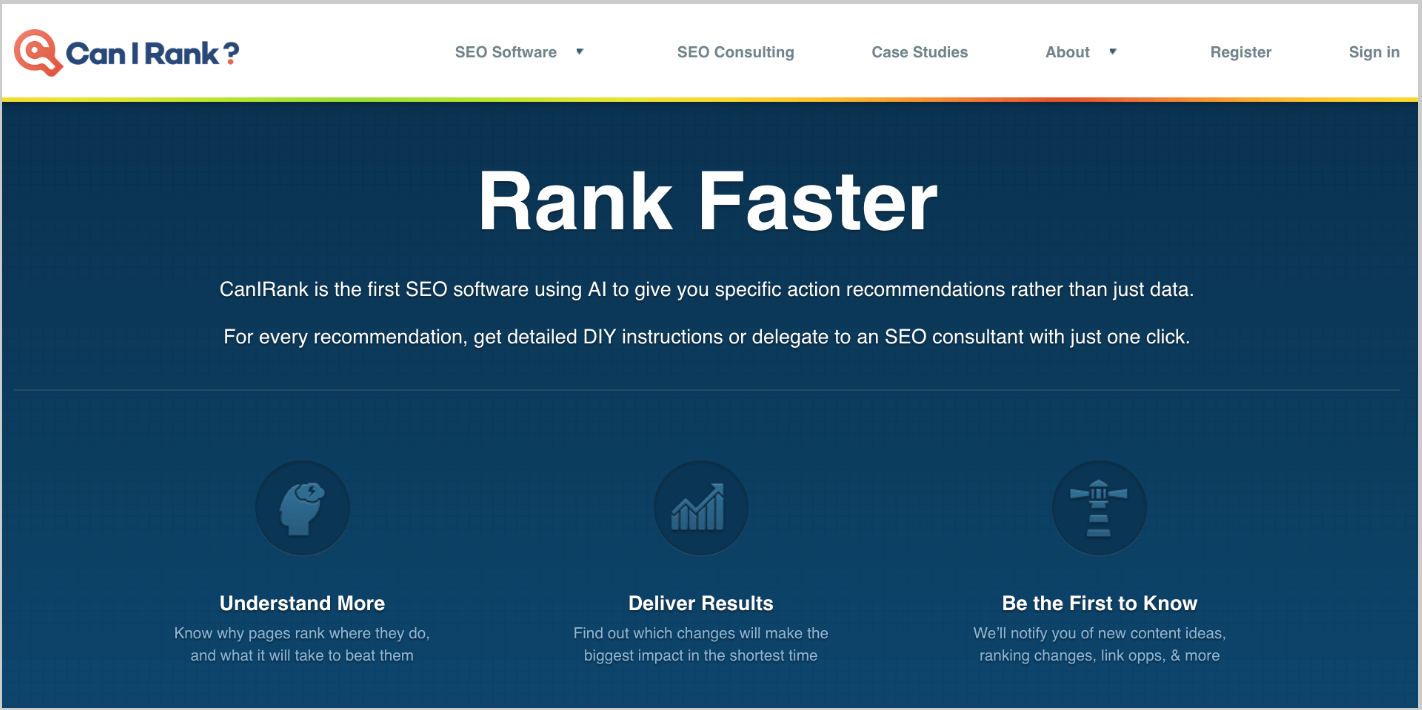Viewport: 1422px width, 710px height.
Task: Click the "Understand More" heading
Action: point(302,603)
